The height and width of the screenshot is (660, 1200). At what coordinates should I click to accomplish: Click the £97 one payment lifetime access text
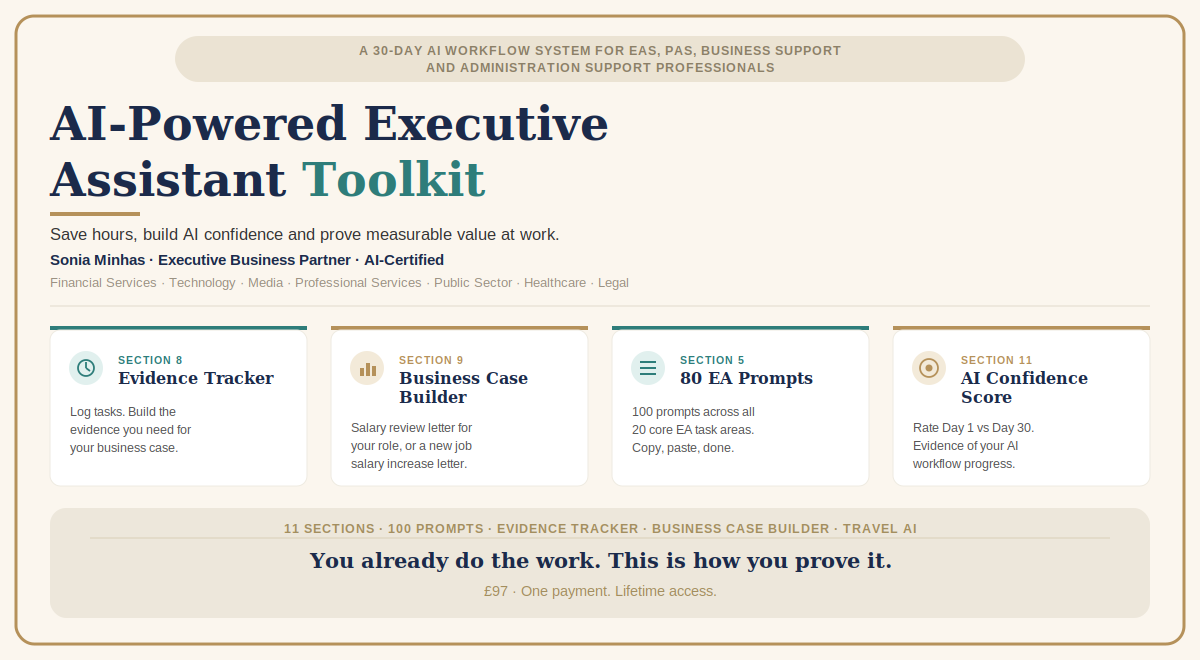[x=600, y=591]
